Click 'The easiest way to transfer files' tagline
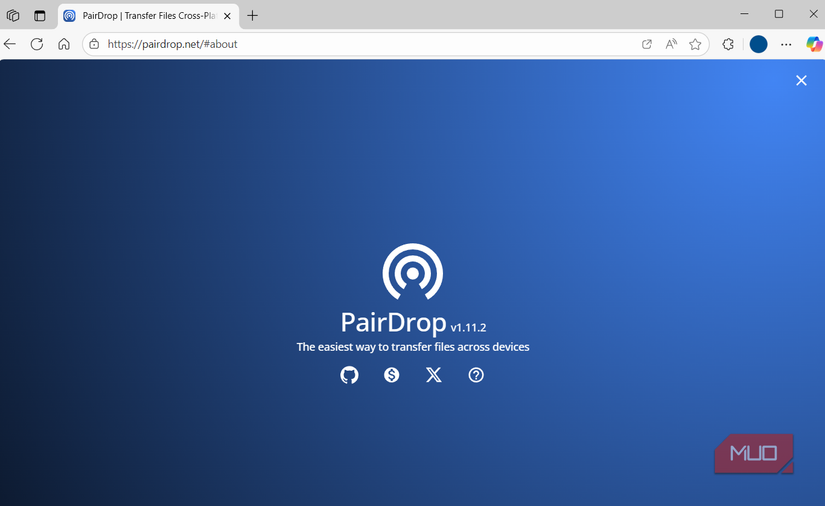 412,347
